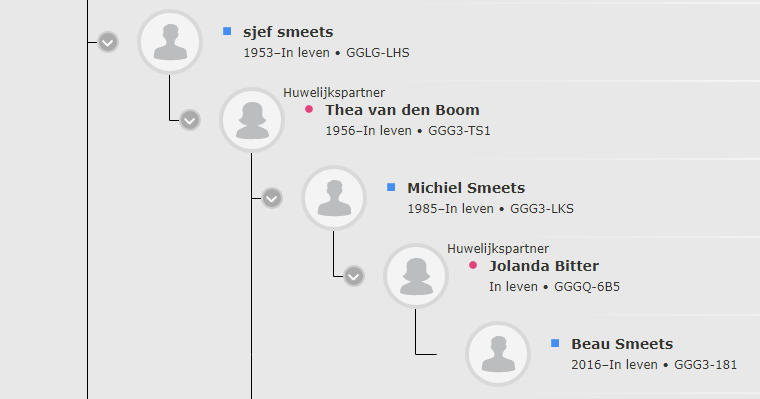Image resolution: width=760 pixels, height=399 pixels.
Task: Collapse Michiel Smeets branch chevron
Action: (x=272, y=198)
